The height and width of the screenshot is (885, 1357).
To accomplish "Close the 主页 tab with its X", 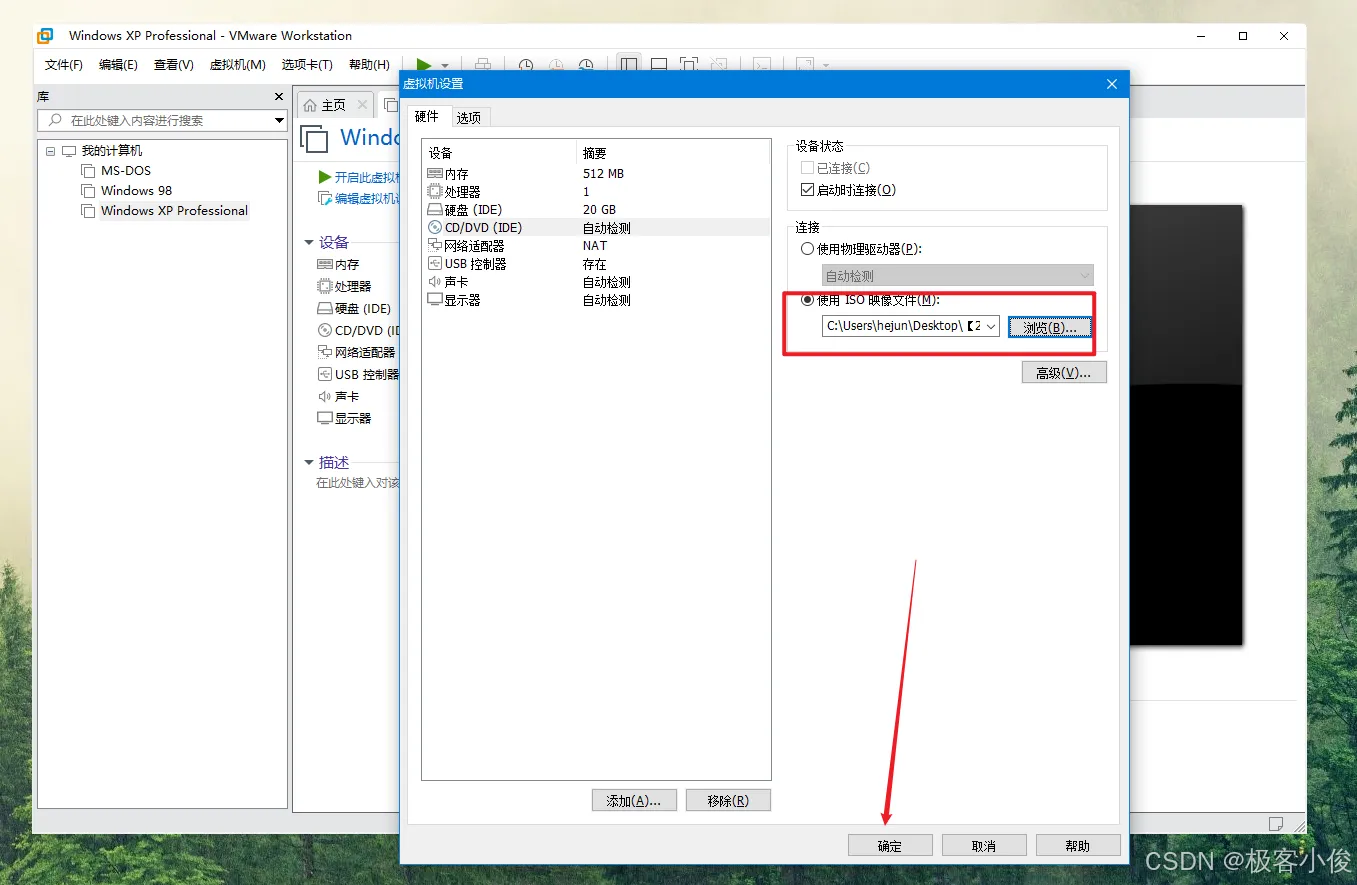I will 362,104.
